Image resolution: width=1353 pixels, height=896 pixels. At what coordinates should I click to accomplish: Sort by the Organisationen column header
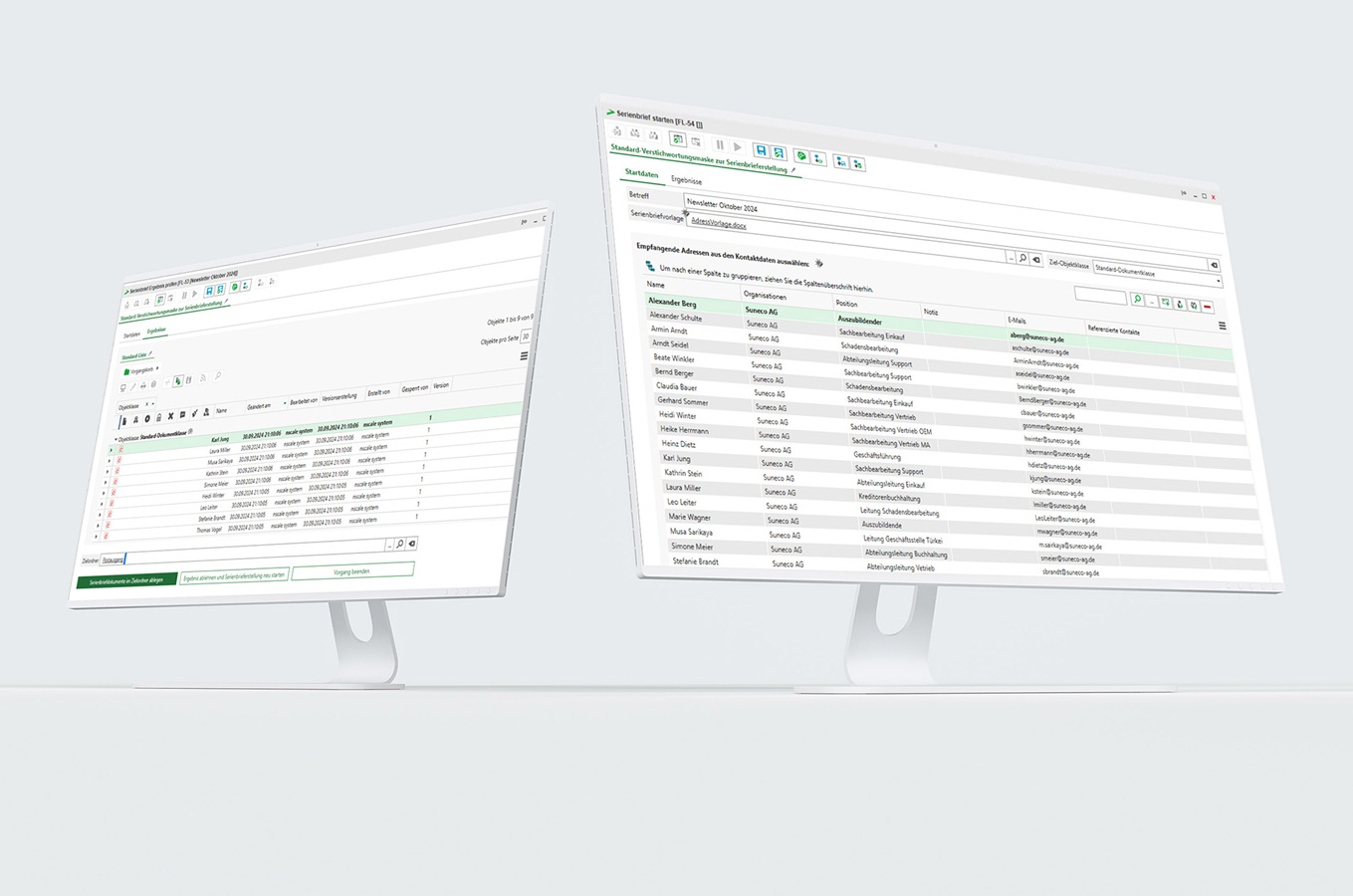point(765,296)
